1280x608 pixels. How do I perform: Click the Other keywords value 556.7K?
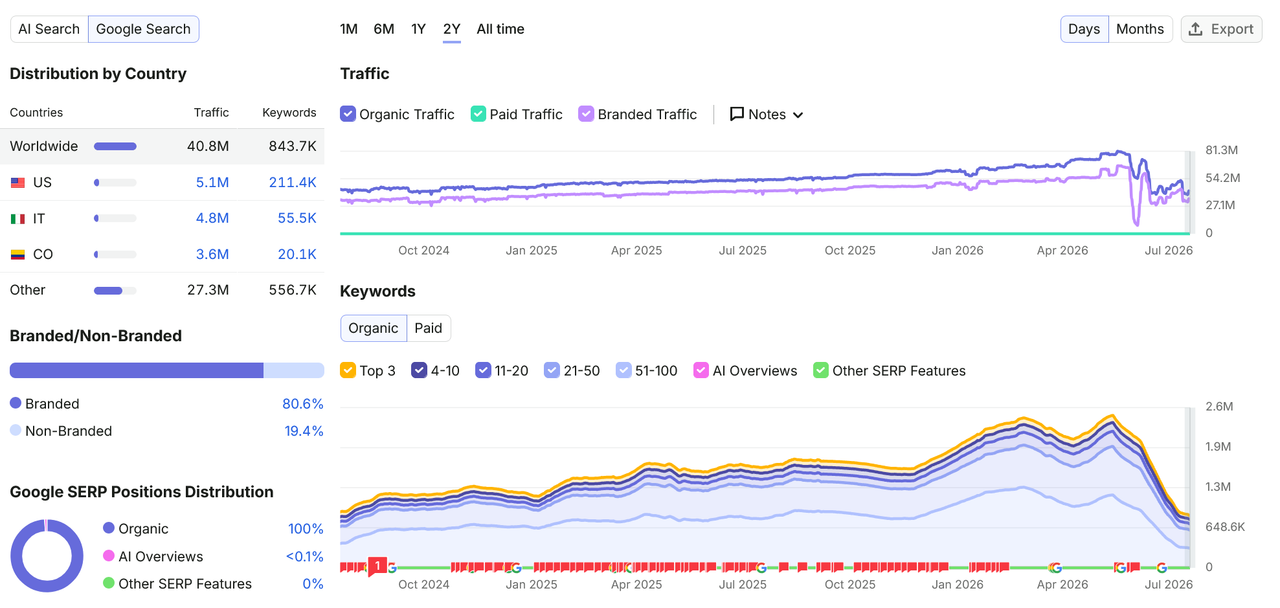[x=292, y=290]
